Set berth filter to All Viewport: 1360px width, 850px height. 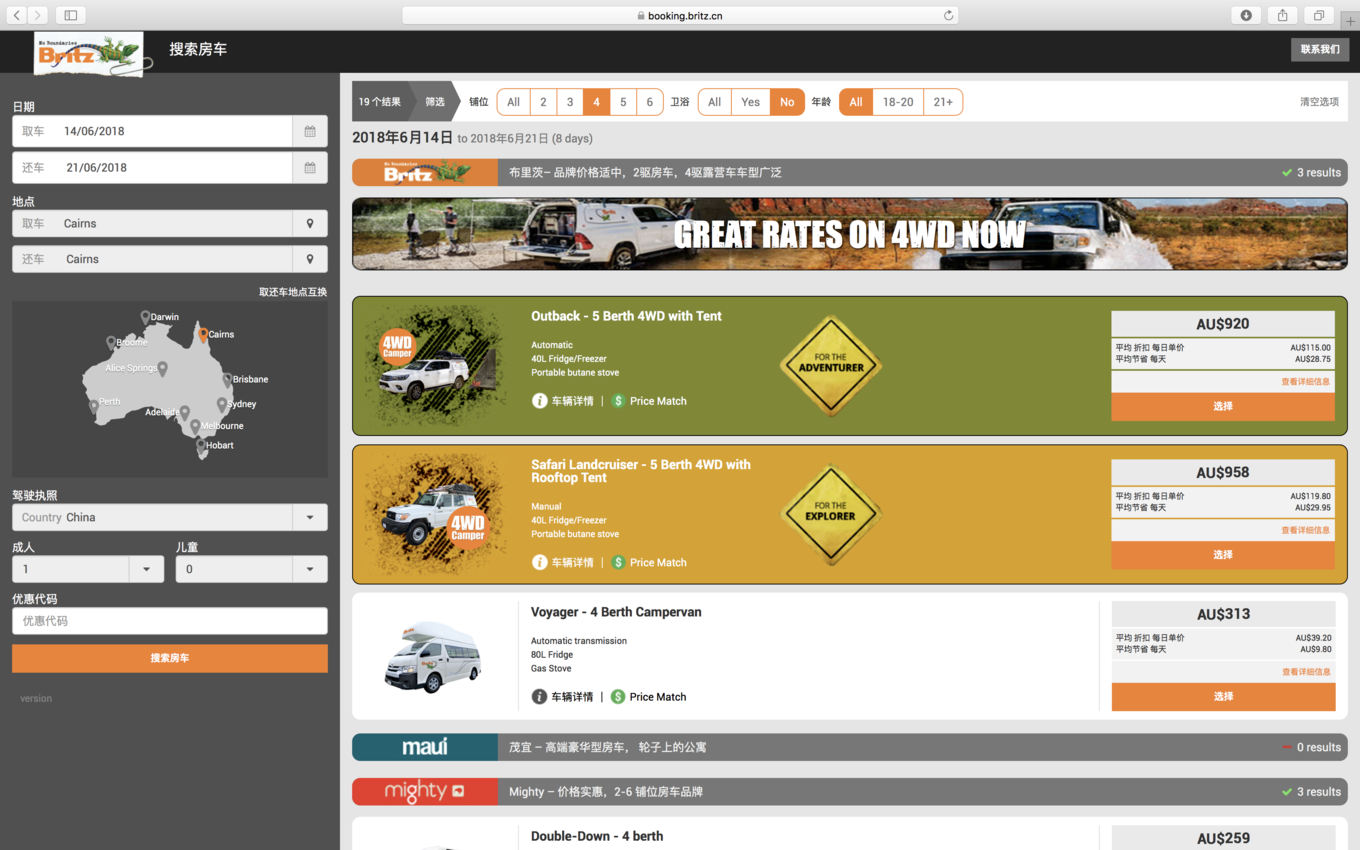click(513, 102)
